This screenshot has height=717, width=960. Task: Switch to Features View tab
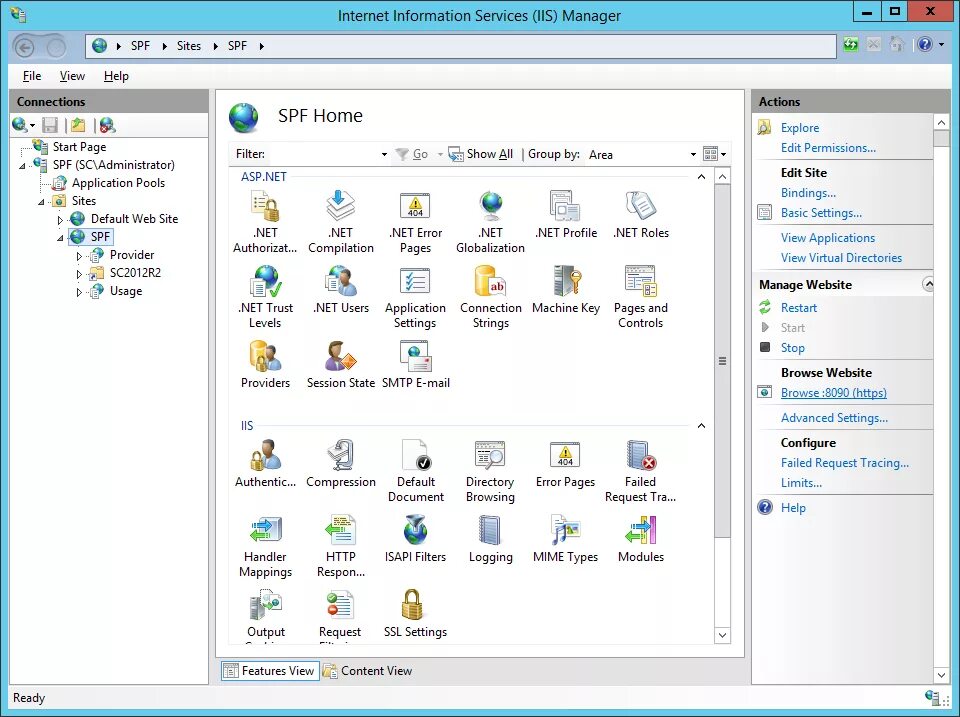(269, 671)
